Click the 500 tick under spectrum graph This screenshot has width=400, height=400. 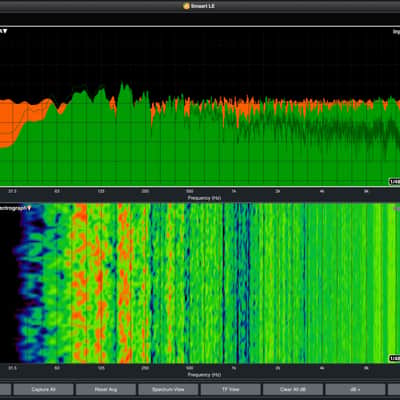[189, 191]
